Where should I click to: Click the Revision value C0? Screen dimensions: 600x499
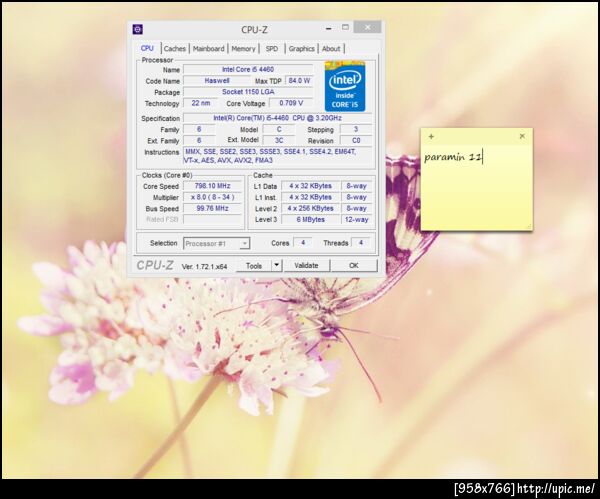click(356, 140)
